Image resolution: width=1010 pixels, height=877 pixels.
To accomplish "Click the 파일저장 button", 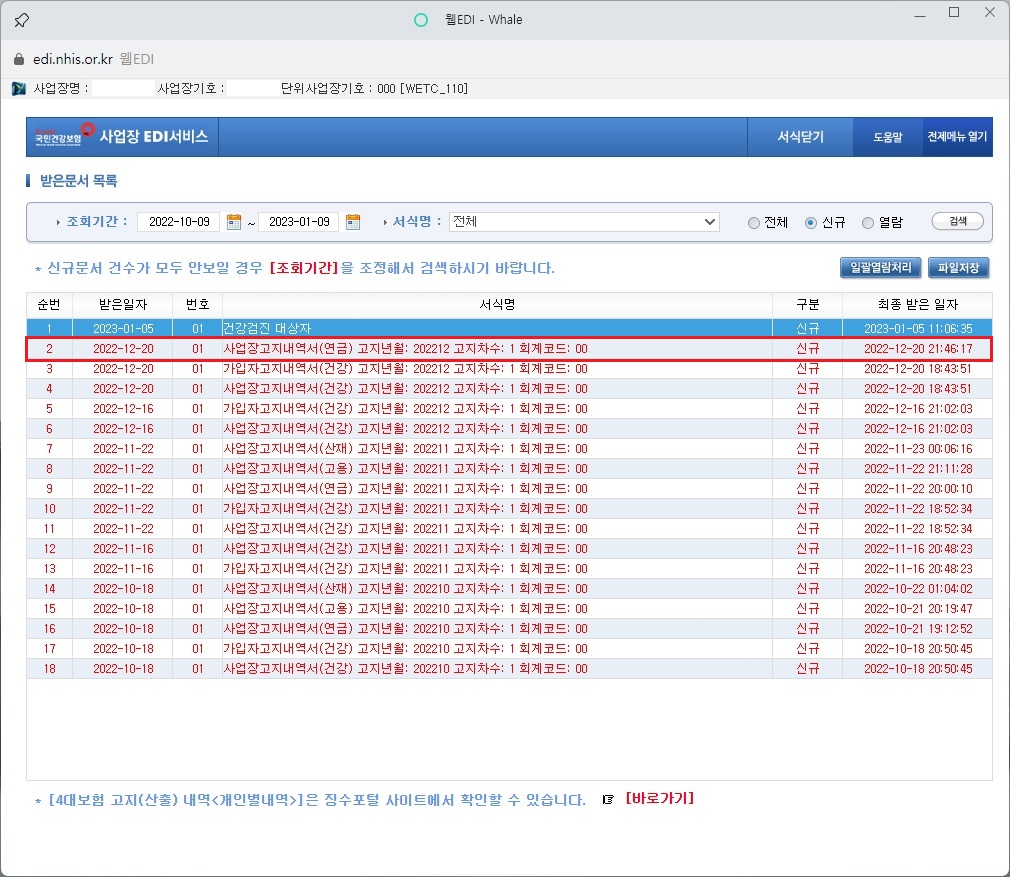I will 958,268.
